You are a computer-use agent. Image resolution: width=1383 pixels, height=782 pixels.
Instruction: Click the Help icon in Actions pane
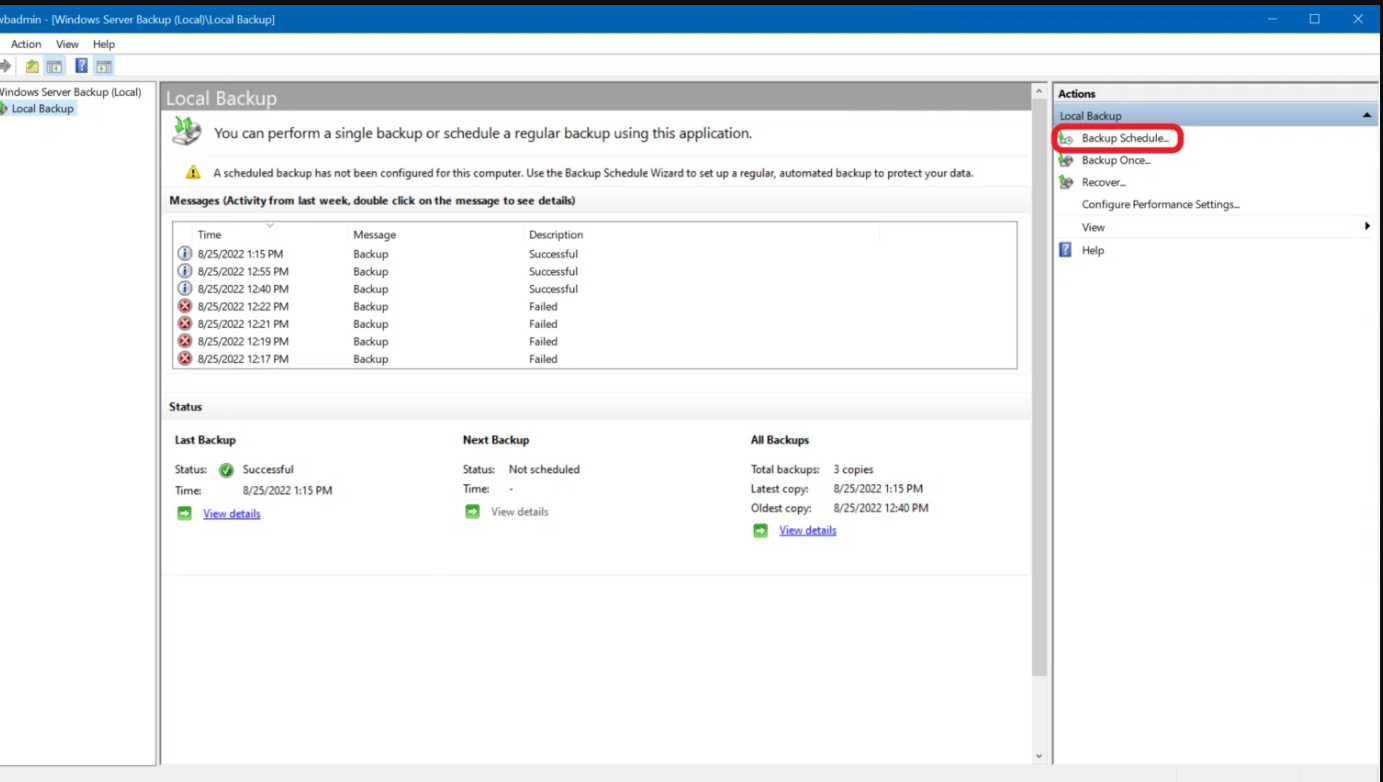click(x=1066, y=250)
